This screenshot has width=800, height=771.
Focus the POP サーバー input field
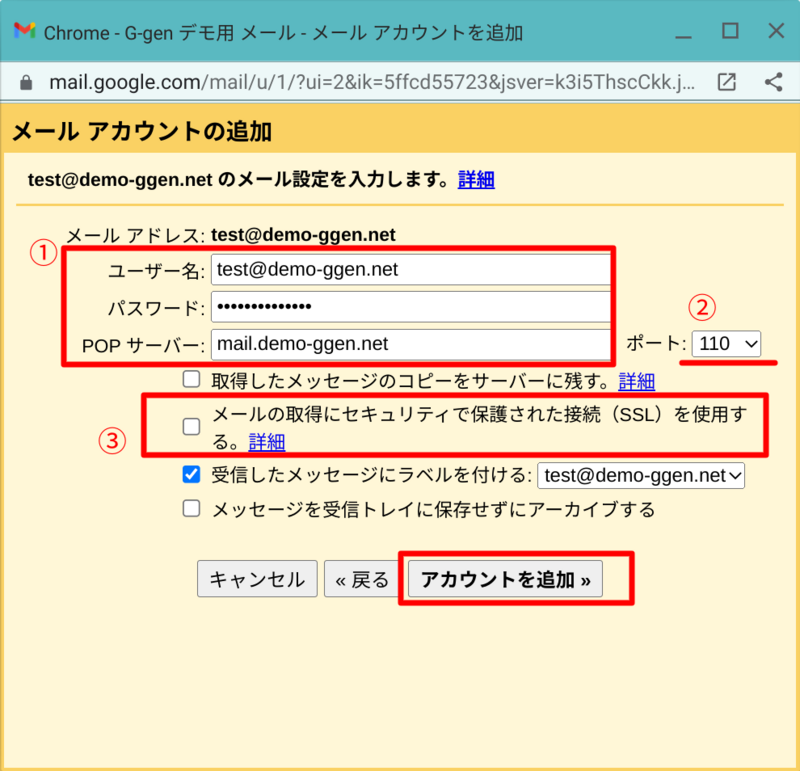(411, 344)
